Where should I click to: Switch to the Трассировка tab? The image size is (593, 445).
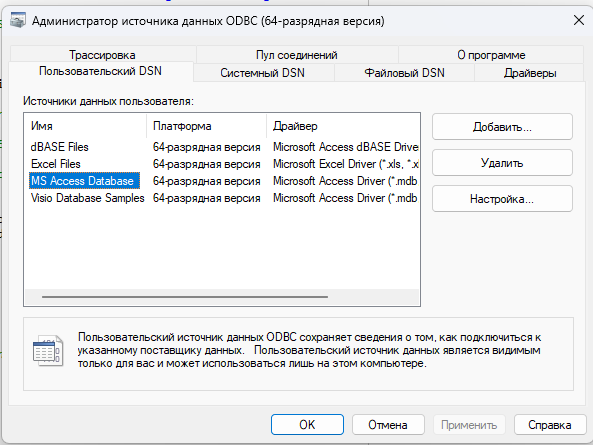pyautogui.click(x=102, y=55)
